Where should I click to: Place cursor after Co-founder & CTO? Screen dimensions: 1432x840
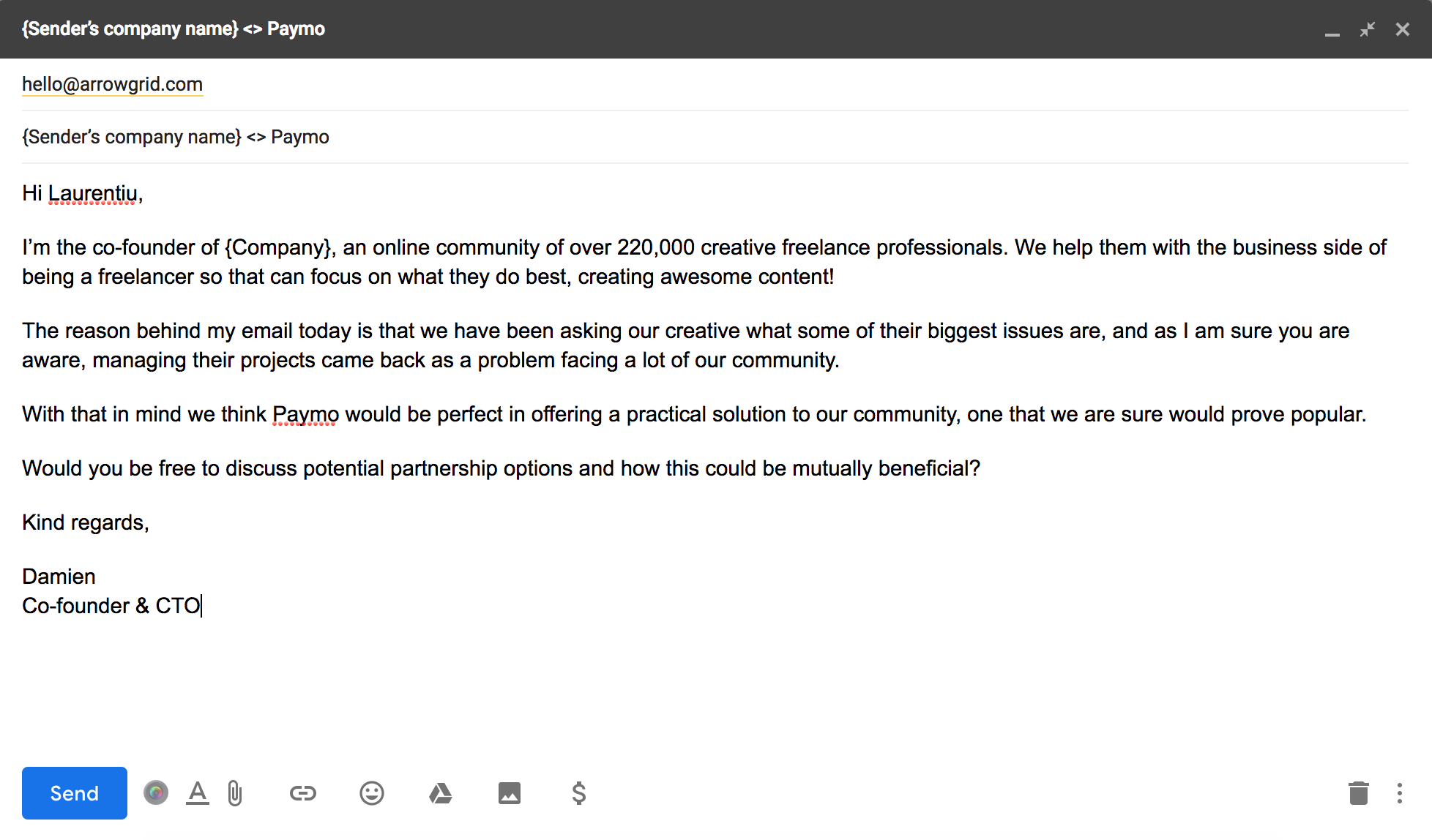tap(201, 607)
